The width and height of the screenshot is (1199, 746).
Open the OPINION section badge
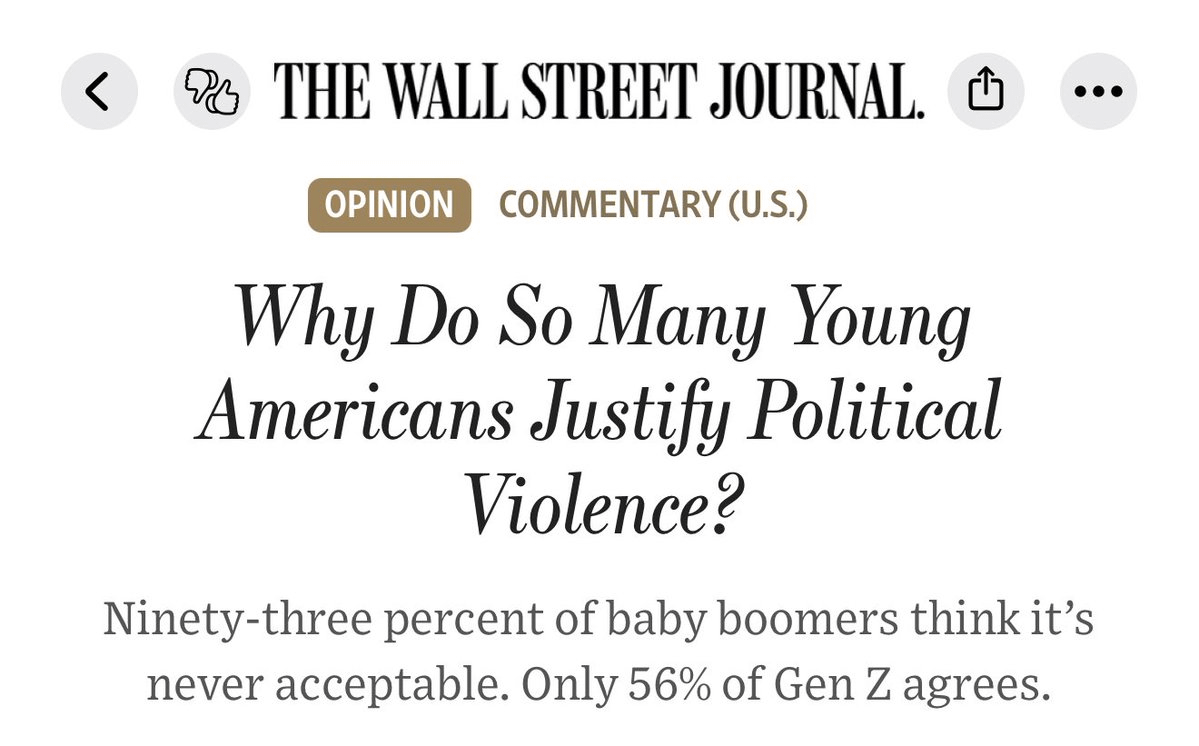pos(389,205)
